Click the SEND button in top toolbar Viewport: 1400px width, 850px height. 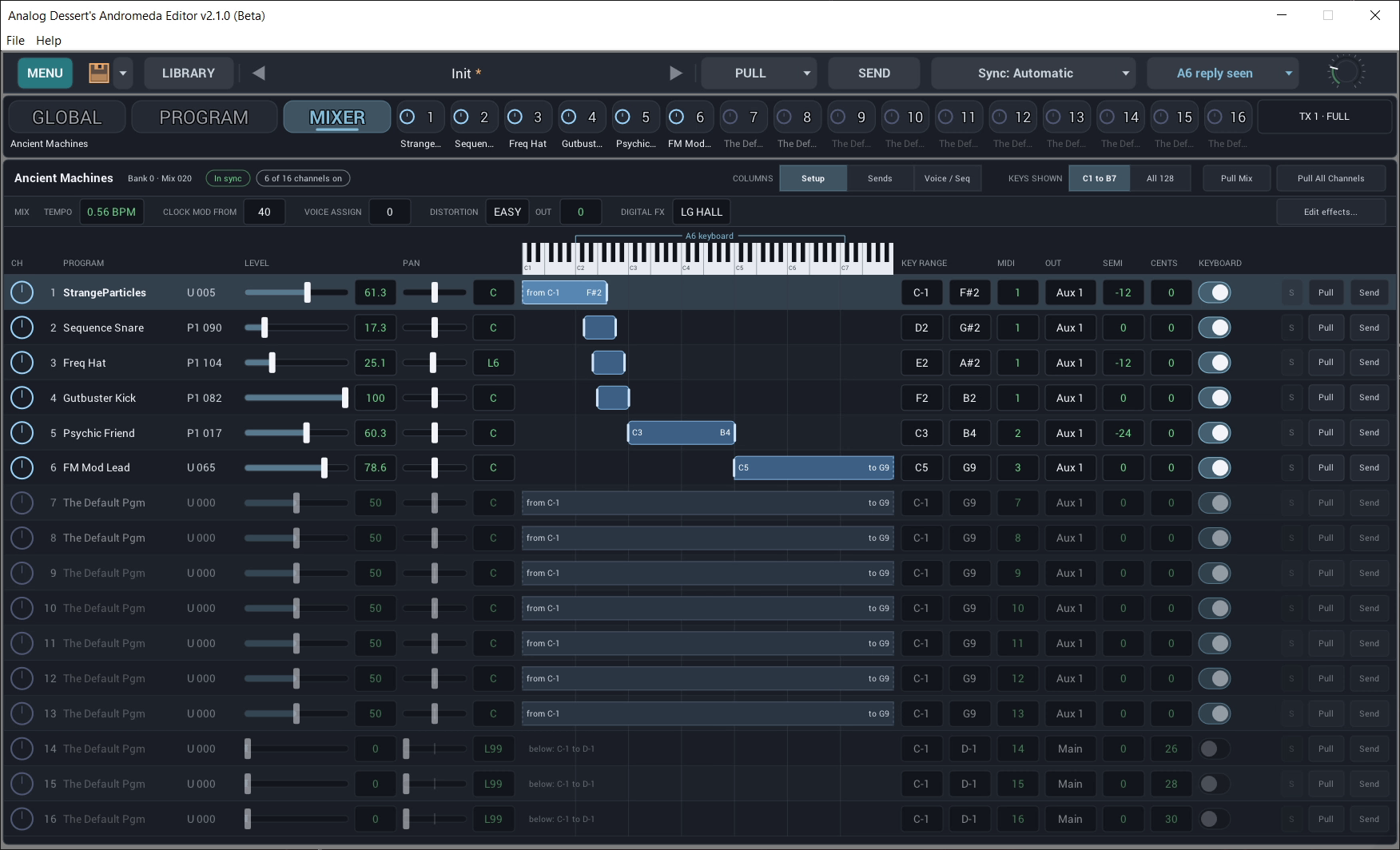point(874,73)
